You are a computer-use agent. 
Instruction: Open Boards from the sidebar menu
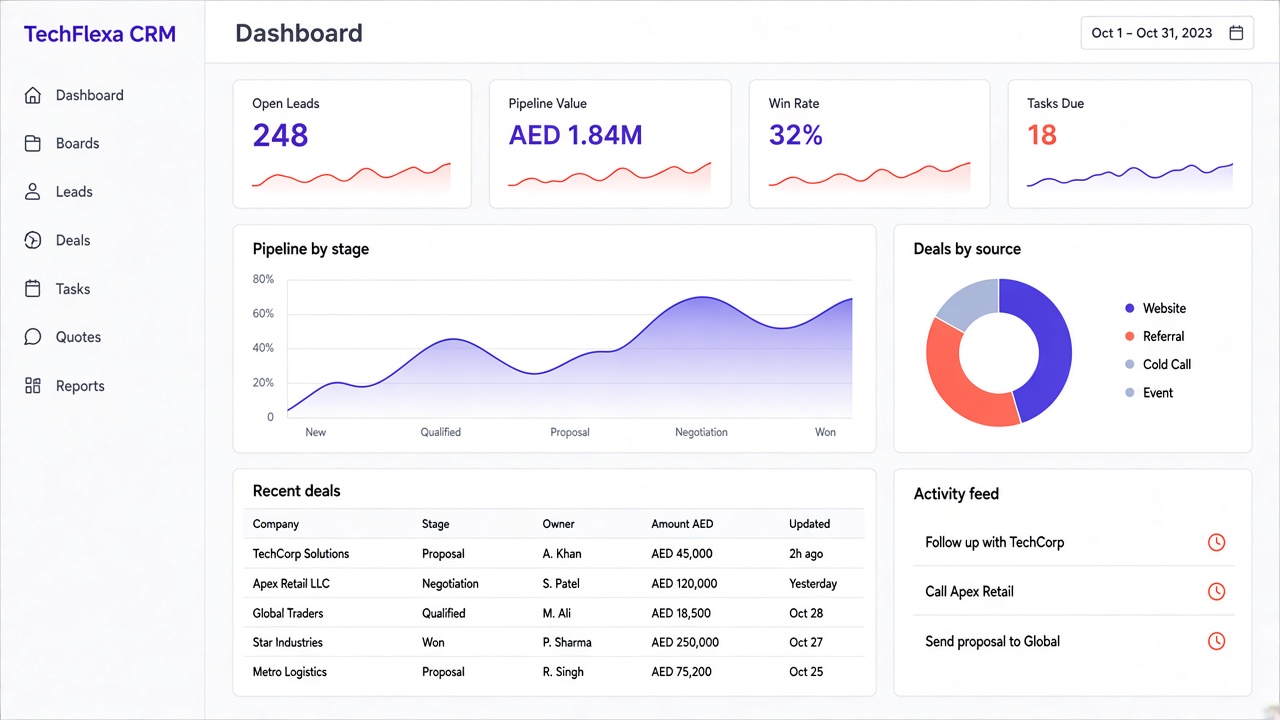point(77,143)
